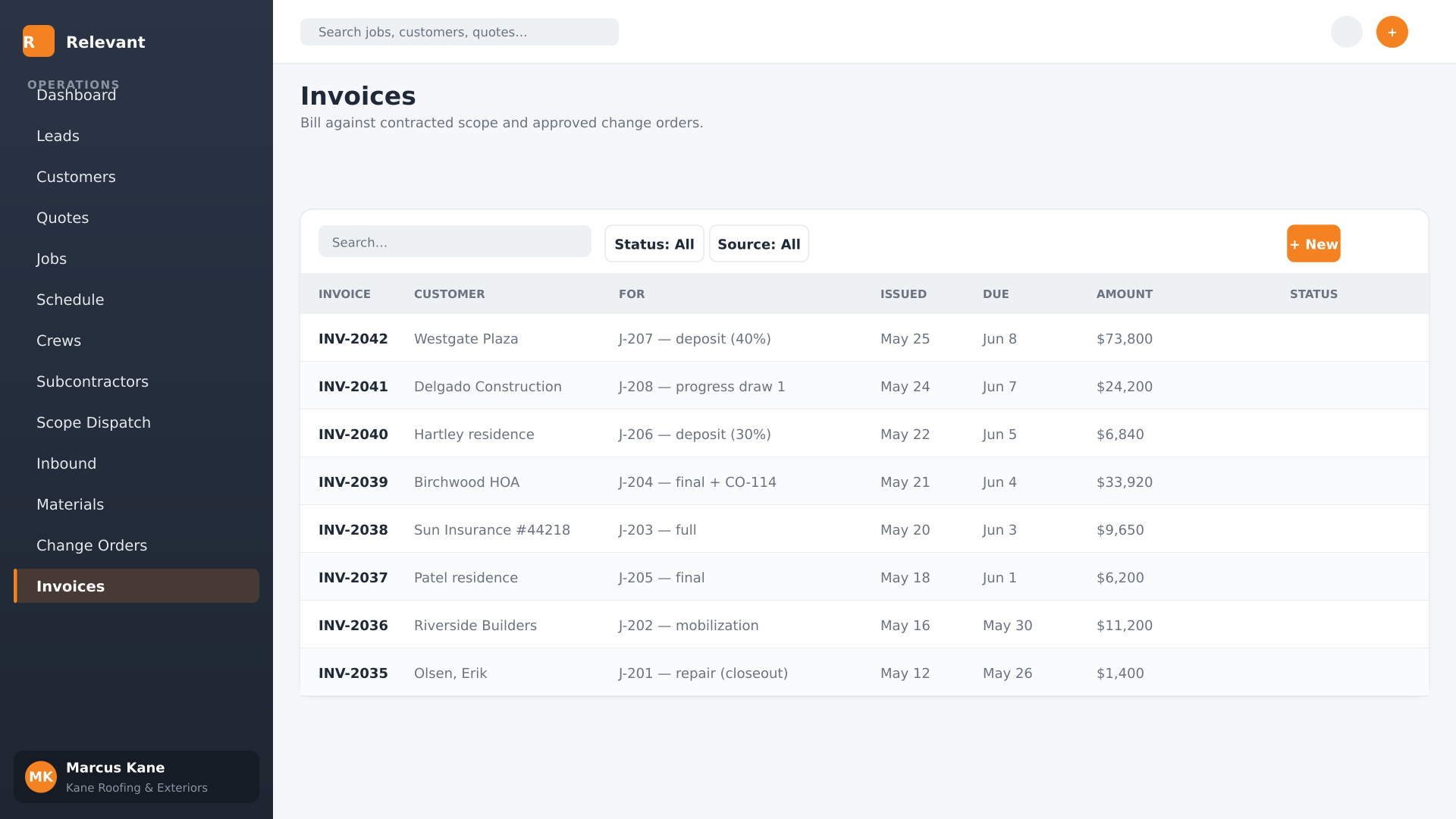1456x819 pixels.
Task: Open invoice INV-2037
Action: (353, 578)
